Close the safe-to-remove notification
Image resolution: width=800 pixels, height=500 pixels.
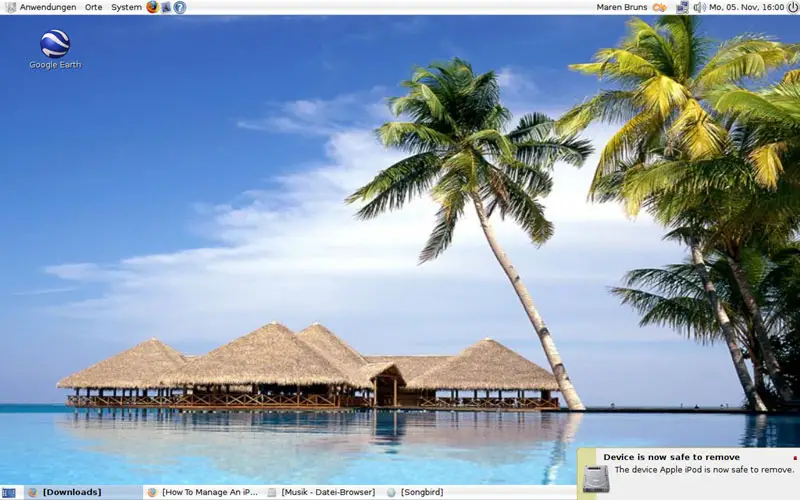tap(795, 458)
